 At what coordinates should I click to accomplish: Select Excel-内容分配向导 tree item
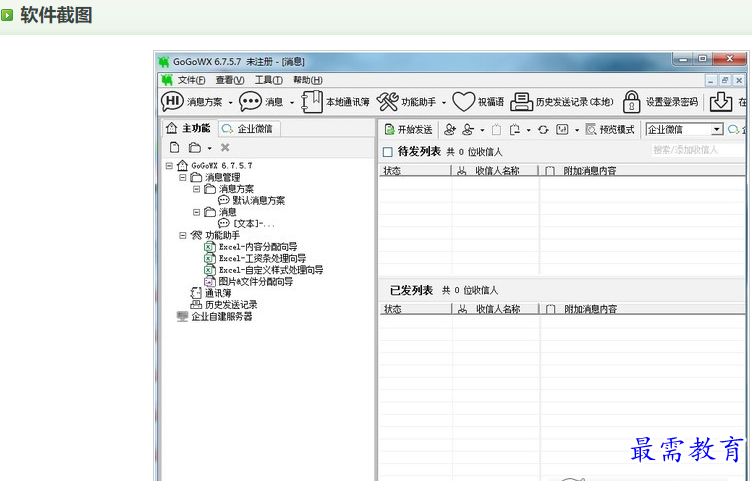click(x=258, y=247)
